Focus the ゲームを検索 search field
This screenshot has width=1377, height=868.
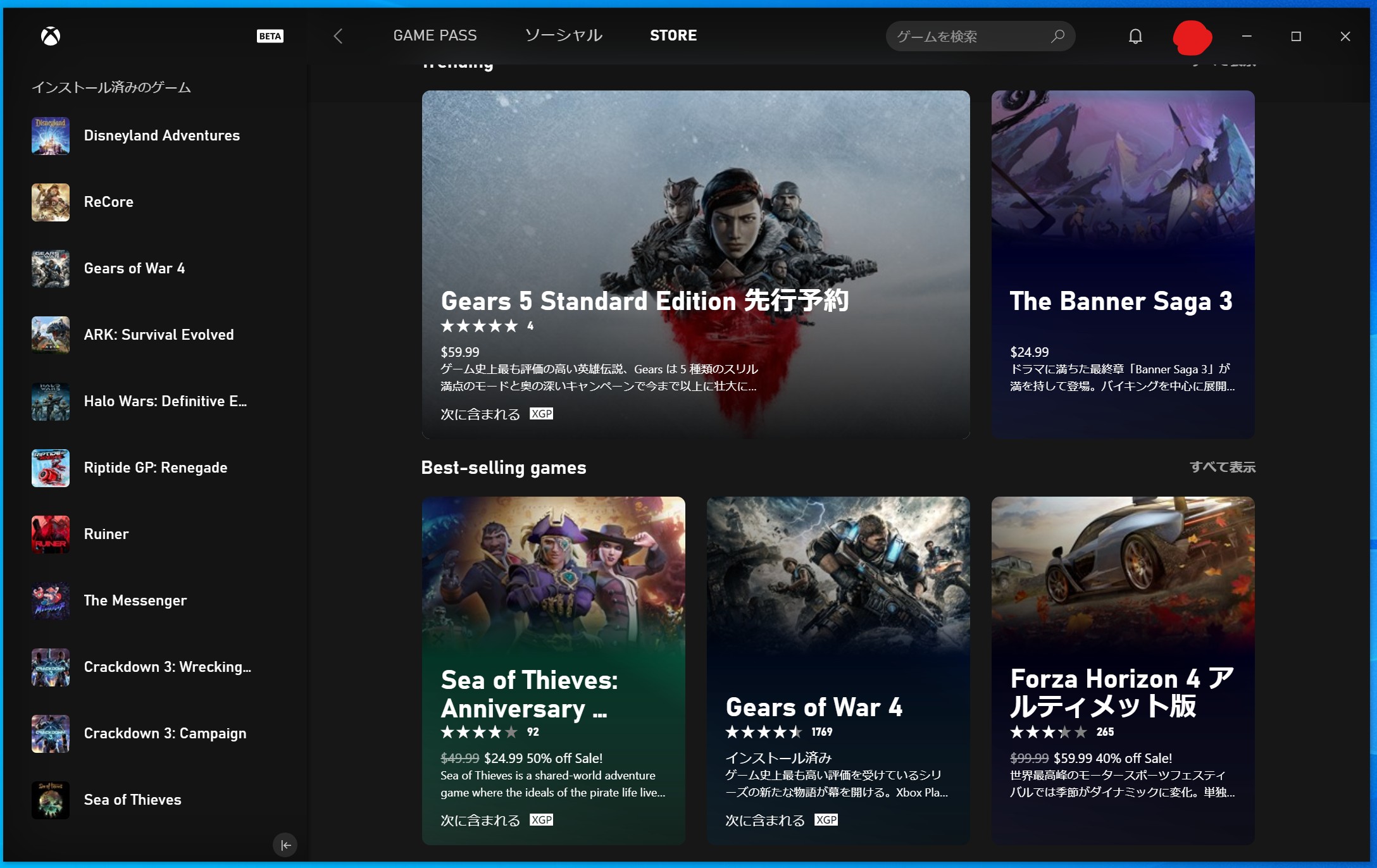(980, 36)
